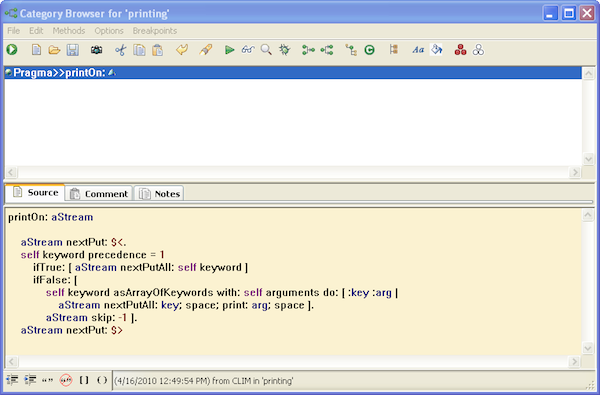Click the 'printOn: aStream' method header text
600x395 pixels.
(51, 217)
